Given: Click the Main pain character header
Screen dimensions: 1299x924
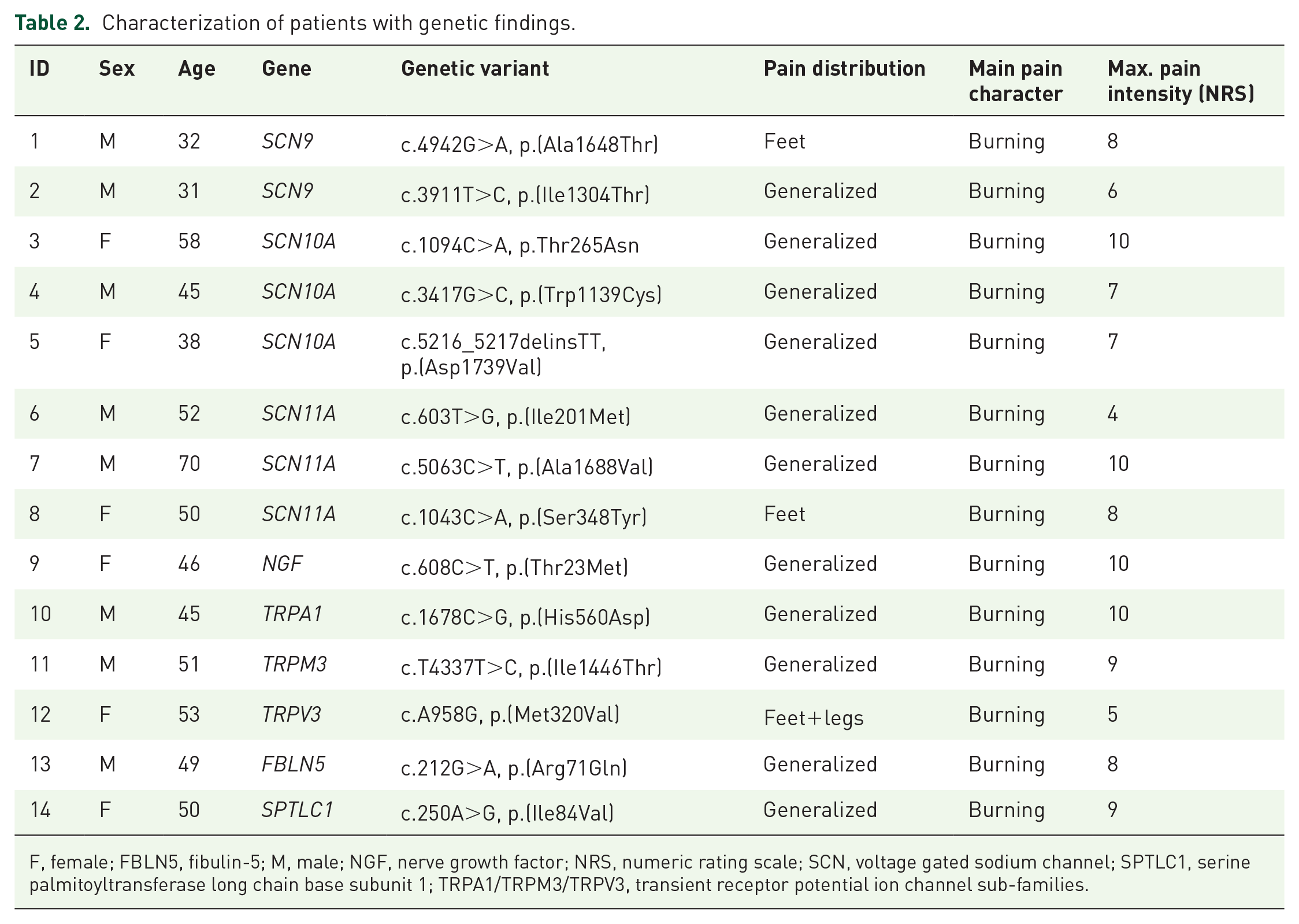Looking at the screenshot, I should pos(1015,81).
